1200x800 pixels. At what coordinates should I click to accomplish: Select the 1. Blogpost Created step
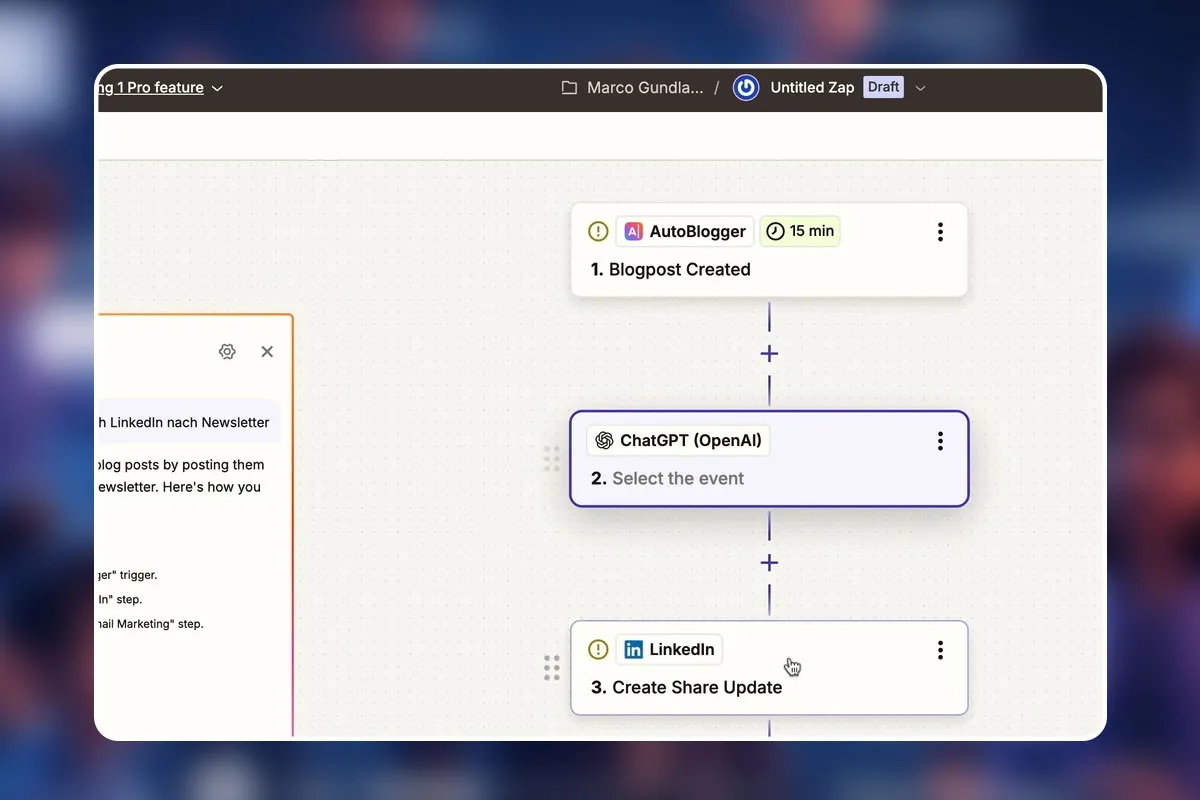769,250
